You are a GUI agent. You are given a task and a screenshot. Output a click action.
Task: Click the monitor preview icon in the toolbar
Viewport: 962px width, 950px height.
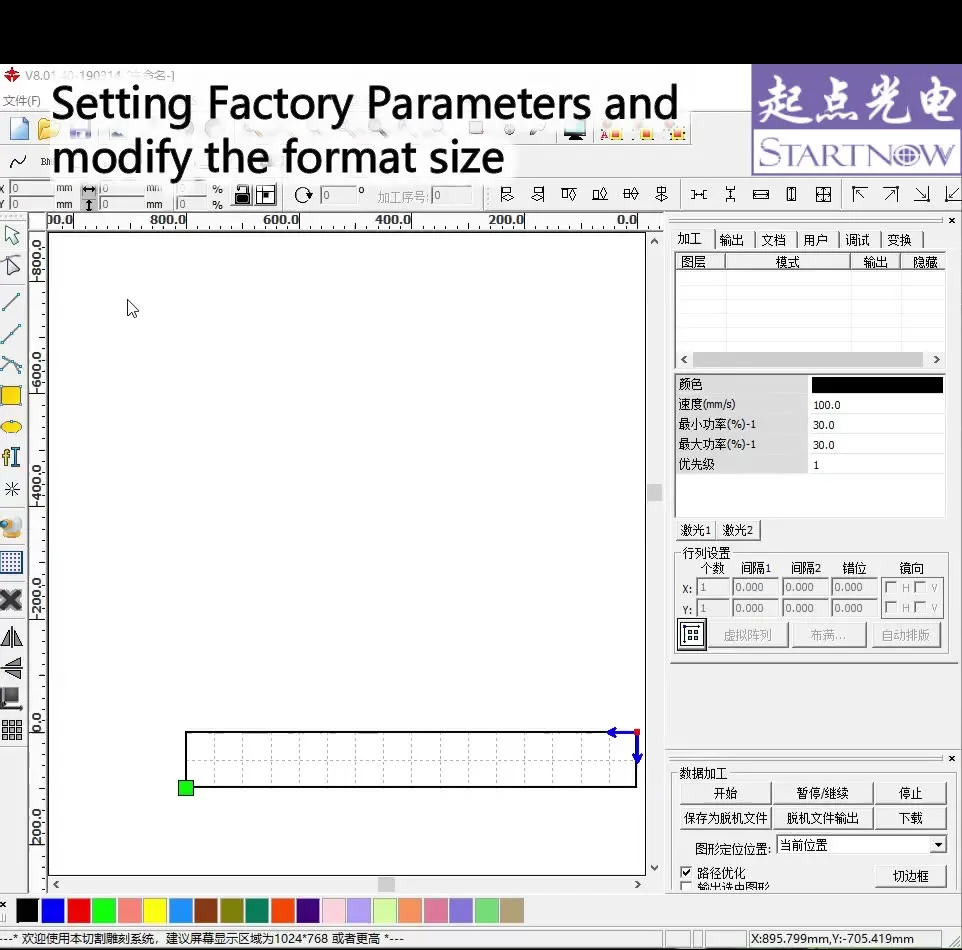pos(575,131)
